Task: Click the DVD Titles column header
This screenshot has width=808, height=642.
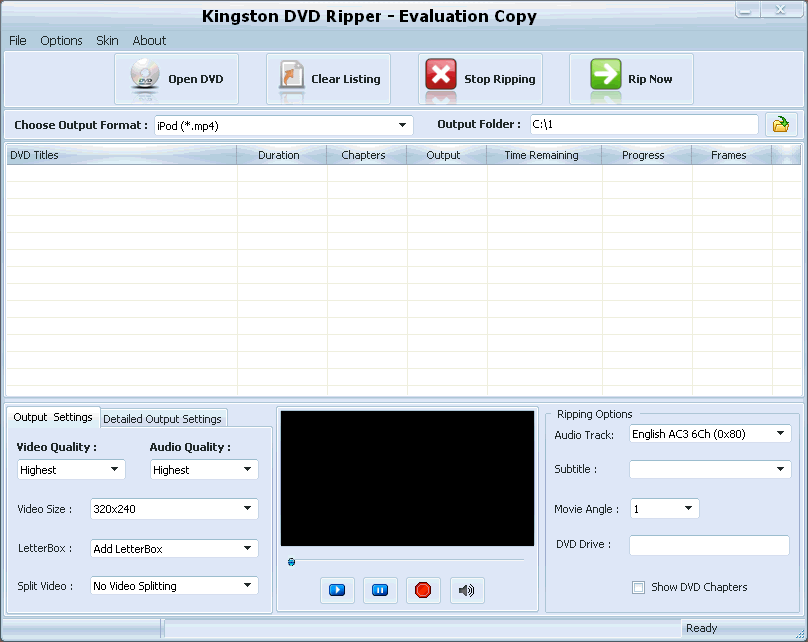Action: coord(122,155)
